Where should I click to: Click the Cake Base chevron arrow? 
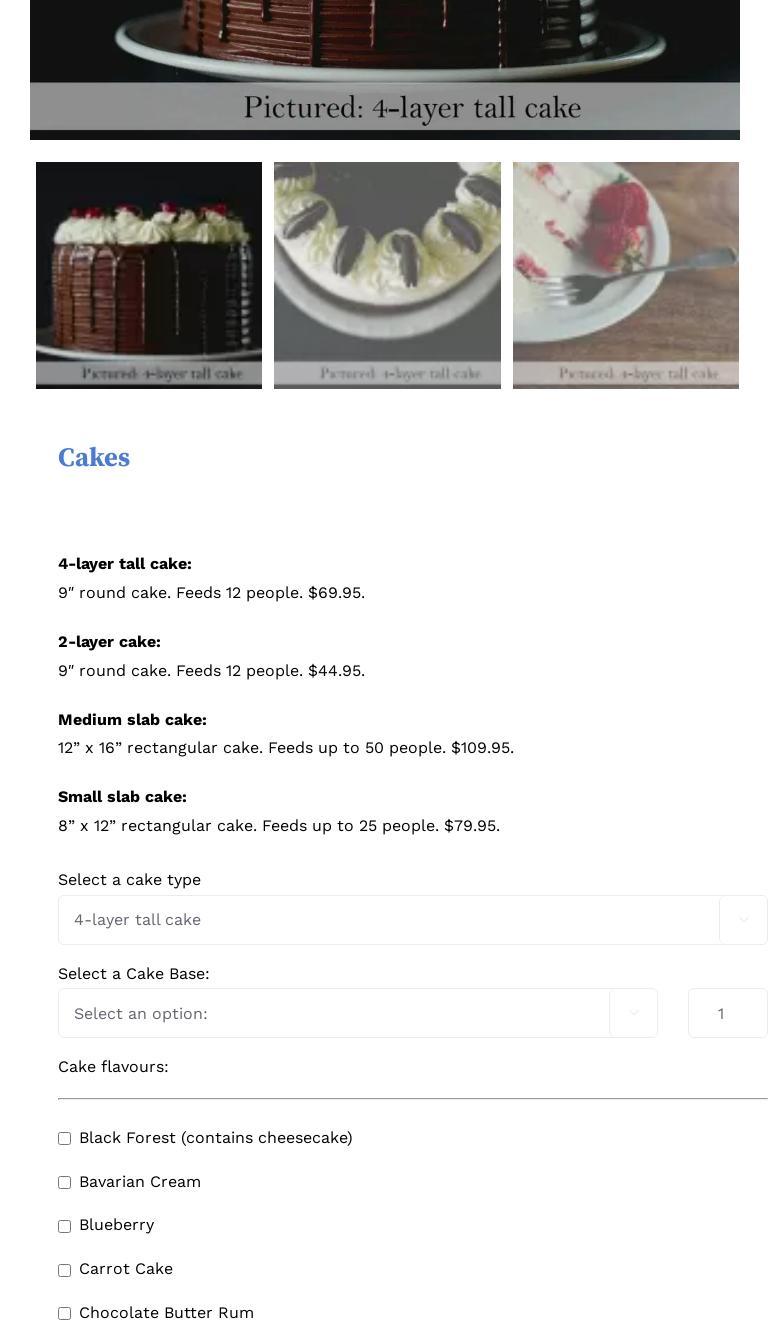pos(633,1013)
